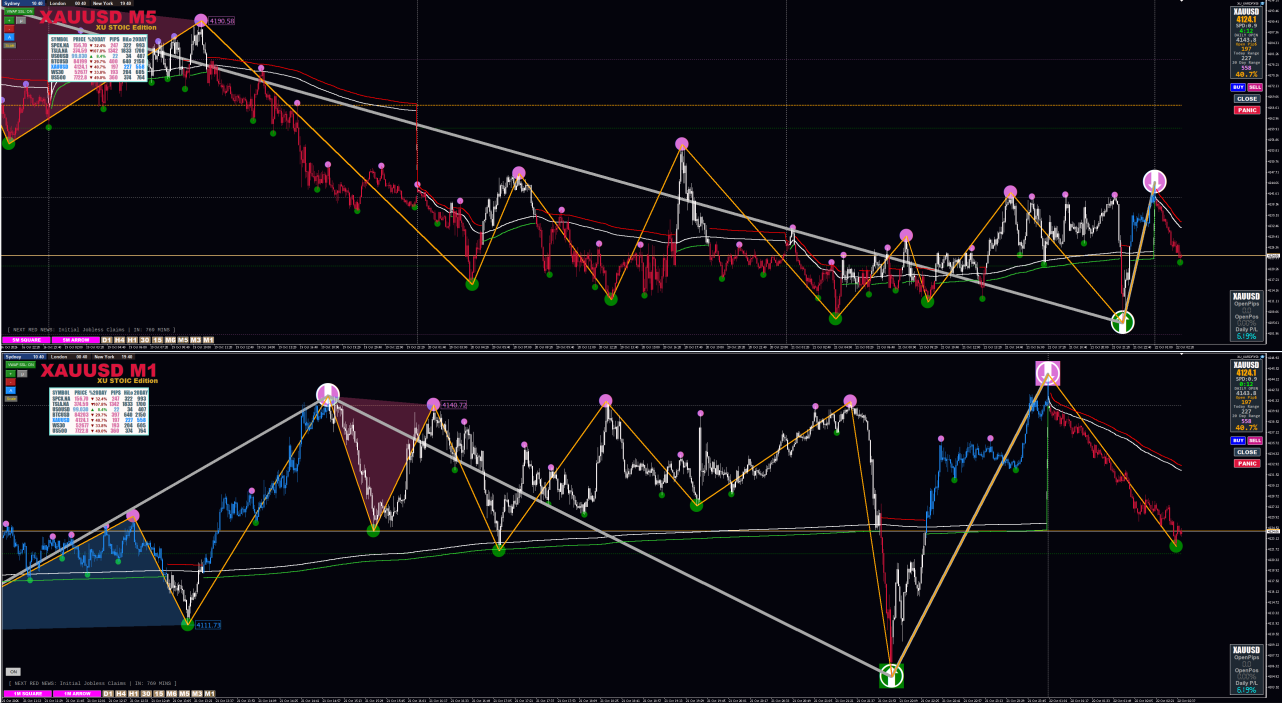Click CLOSE button in M5 chart
Image resolution: width=1282 pixels, height=703 pixels.
point(1247,99)
